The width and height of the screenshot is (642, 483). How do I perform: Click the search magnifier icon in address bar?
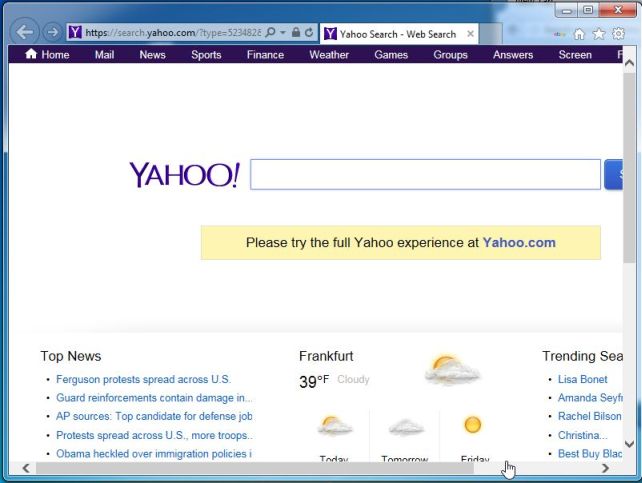(270, 32)
